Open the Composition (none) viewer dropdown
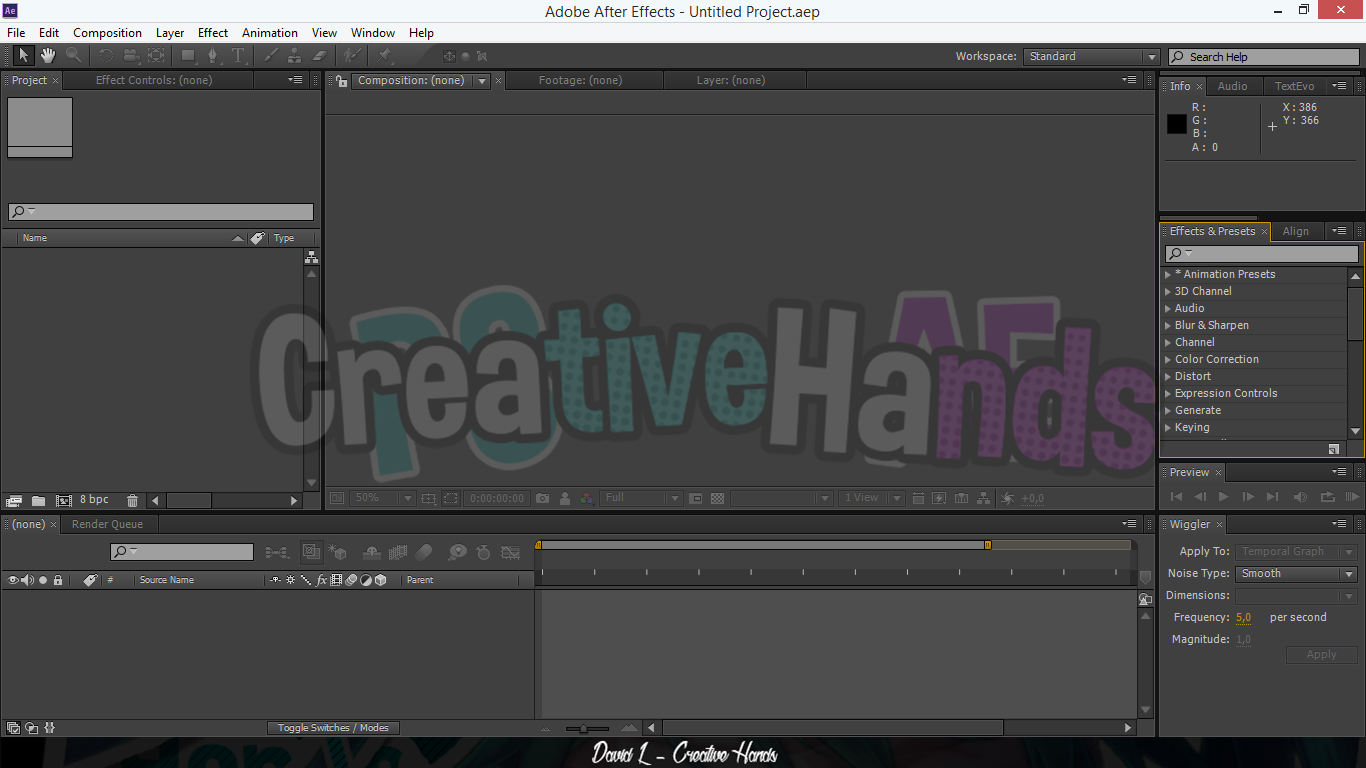Viewport: 1366px width, 768px height. pos(482,81)
